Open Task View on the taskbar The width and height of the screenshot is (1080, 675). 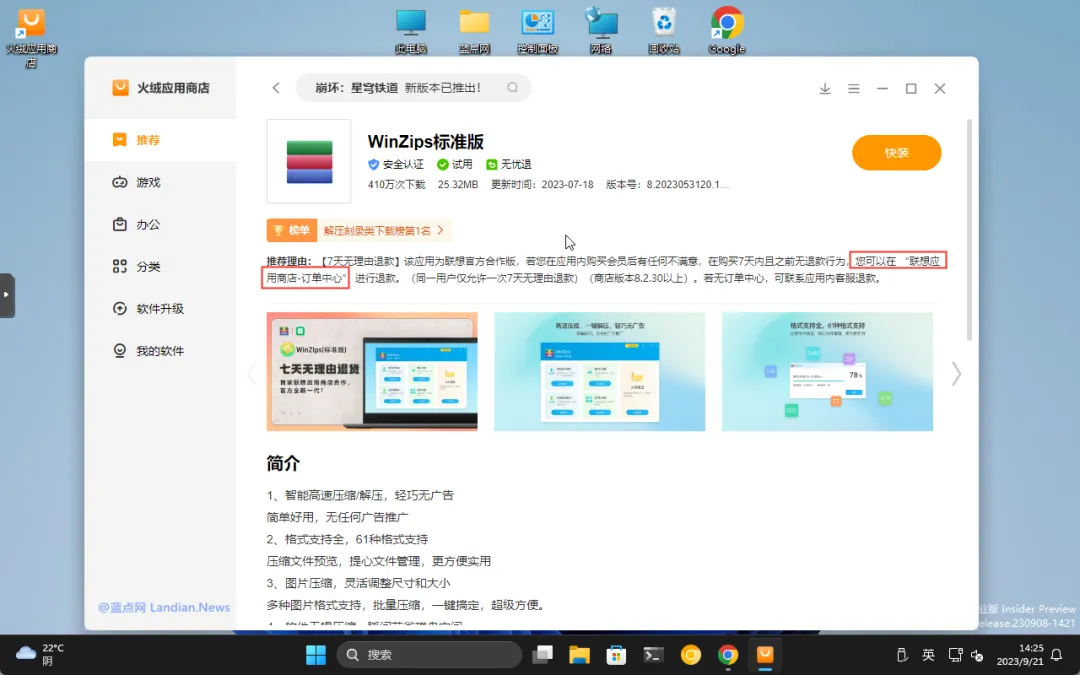(543, 654)
